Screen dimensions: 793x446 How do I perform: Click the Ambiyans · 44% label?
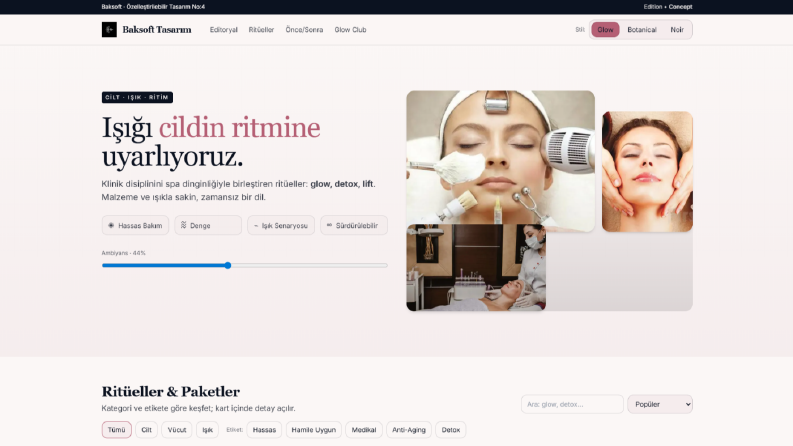(123, 253)
